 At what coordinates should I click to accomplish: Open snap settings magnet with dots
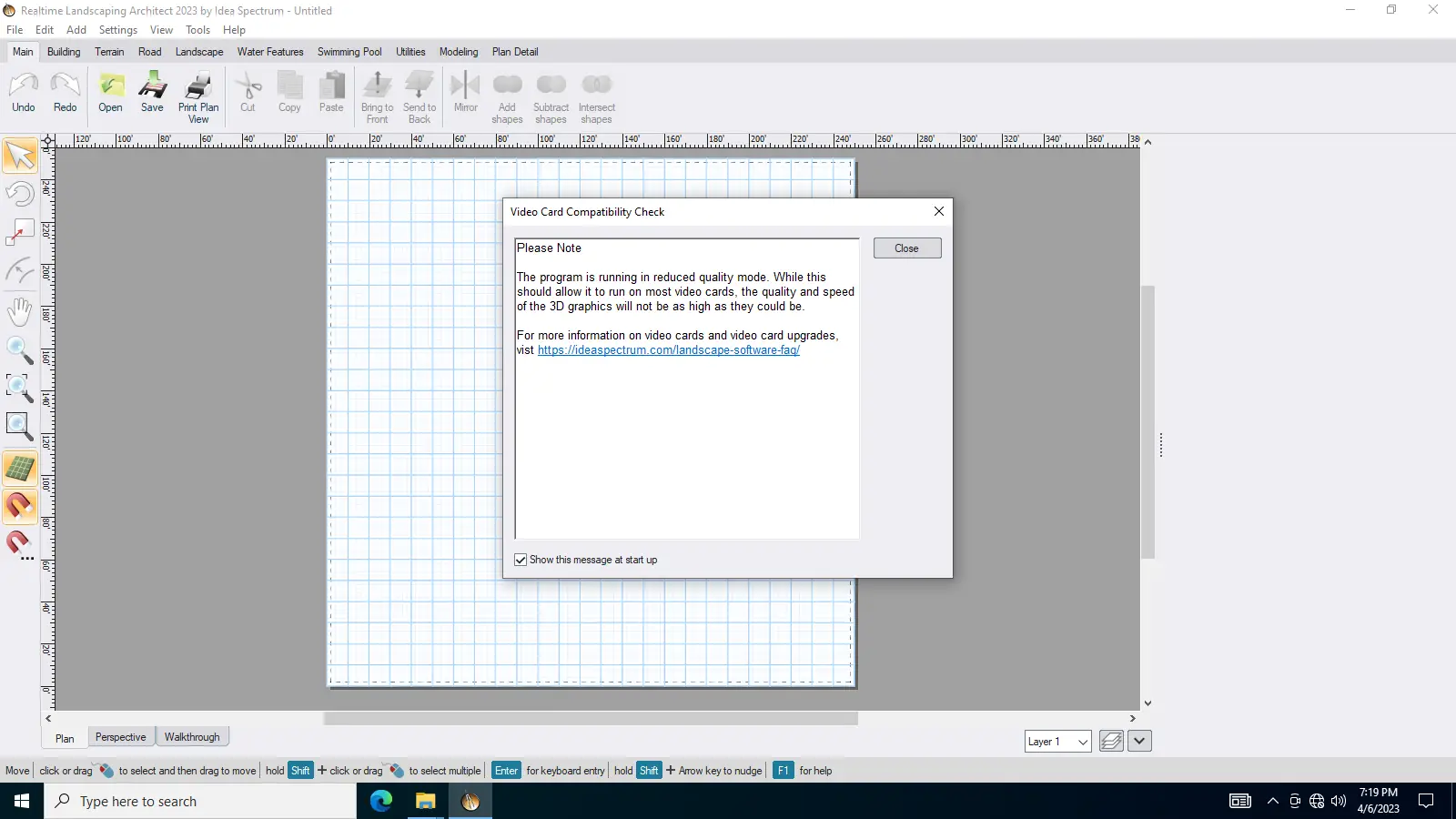(20, 546)
